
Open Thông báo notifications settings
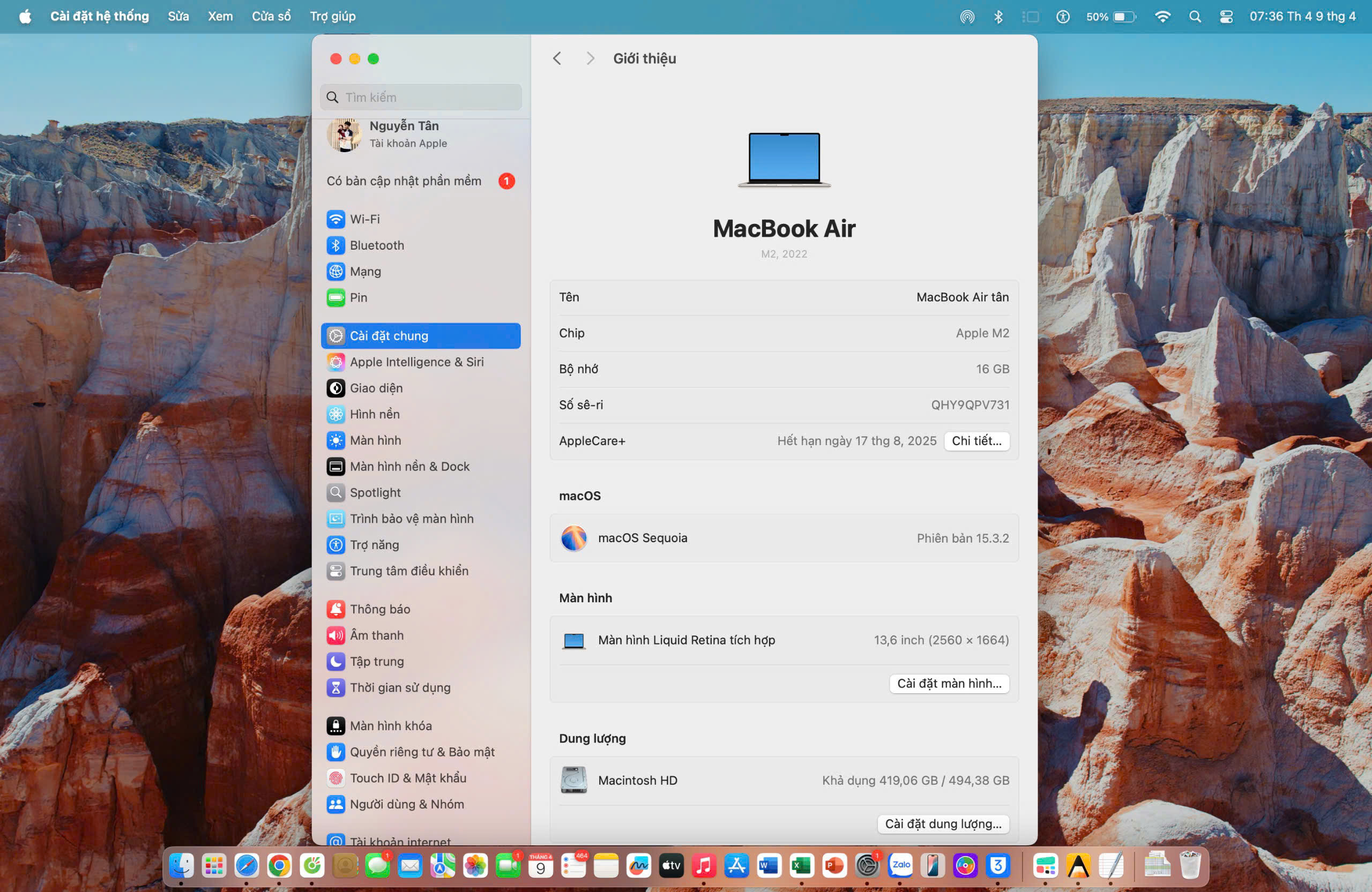(x=420, y=609)
